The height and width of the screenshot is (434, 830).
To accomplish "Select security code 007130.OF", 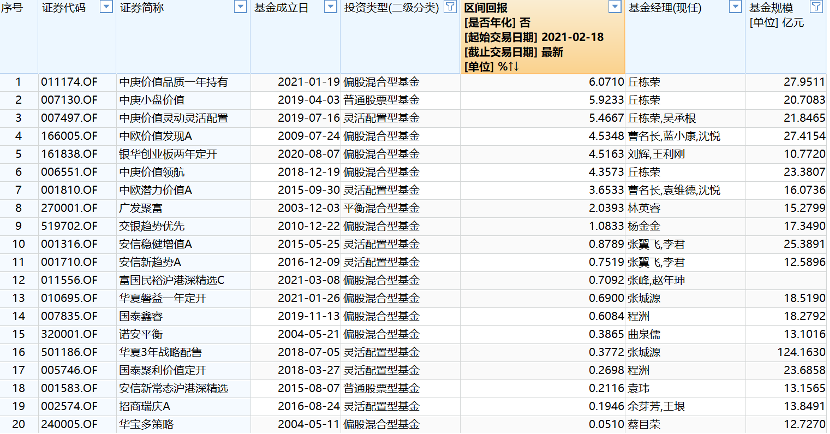I will (69, 100).
